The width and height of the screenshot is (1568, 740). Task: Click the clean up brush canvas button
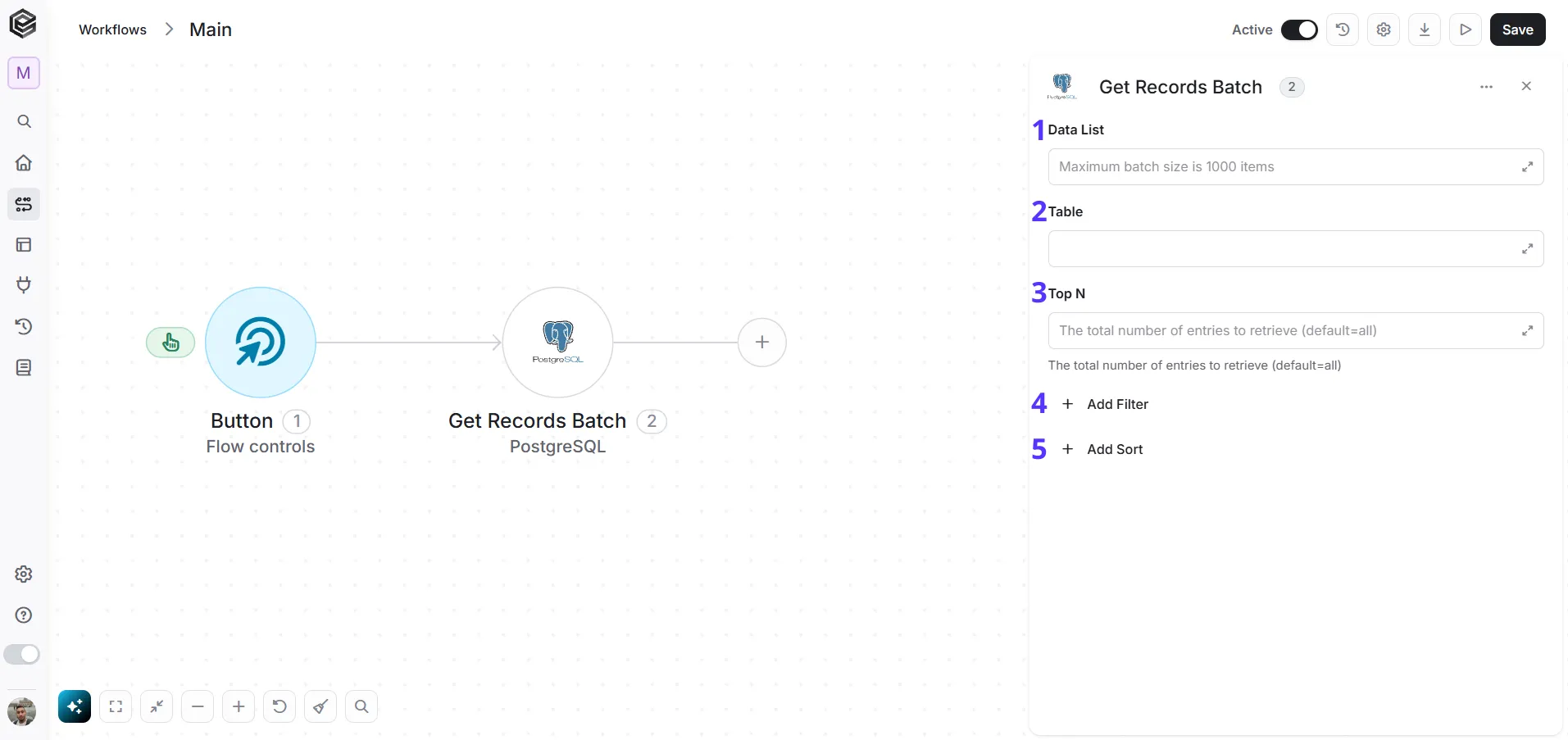pyautogui.click(x=320, y=706)
